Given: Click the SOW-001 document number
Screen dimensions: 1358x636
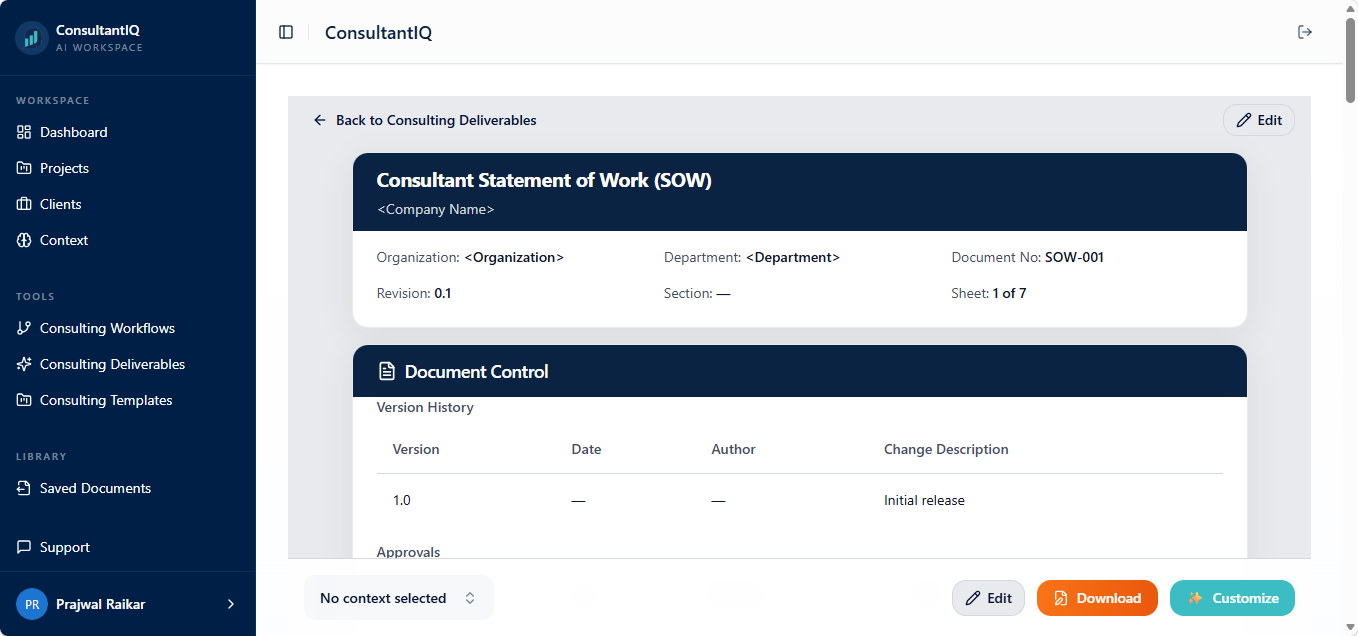Looking at the screenshot, I should (1074, 257).
